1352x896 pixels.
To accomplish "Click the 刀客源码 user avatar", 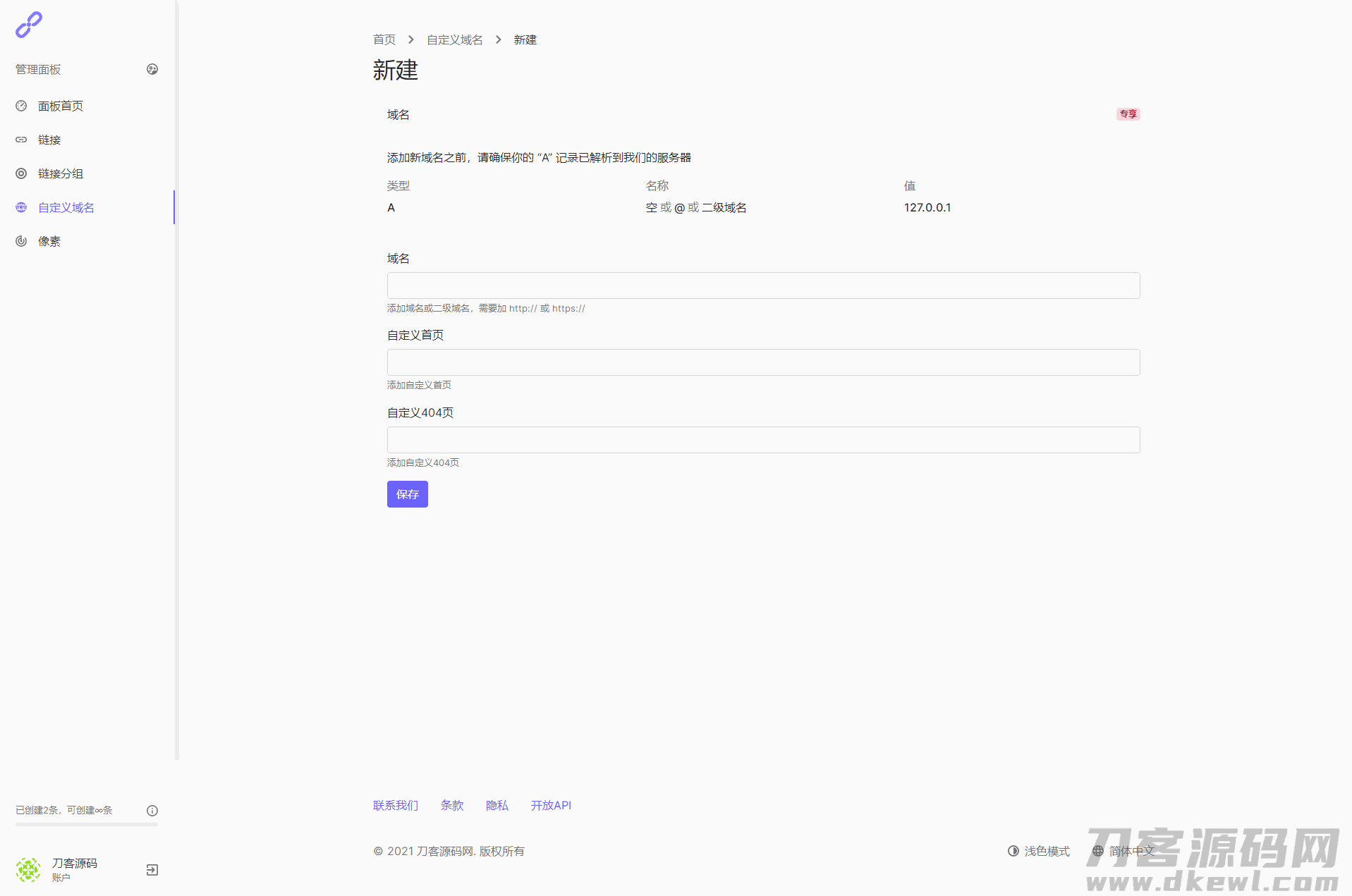I will point(28,870).
